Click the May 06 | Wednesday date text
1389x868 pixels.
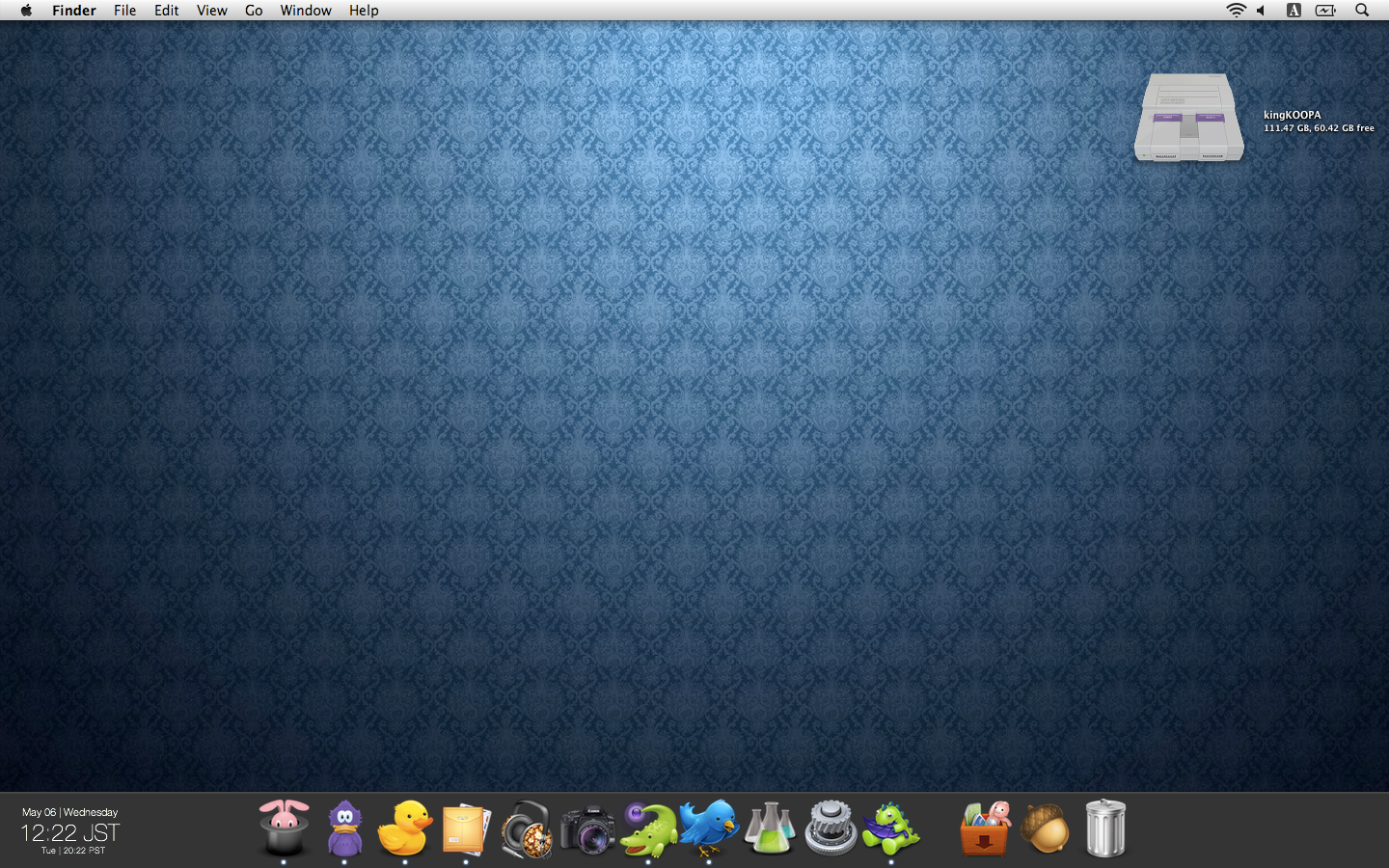(69, 812)
